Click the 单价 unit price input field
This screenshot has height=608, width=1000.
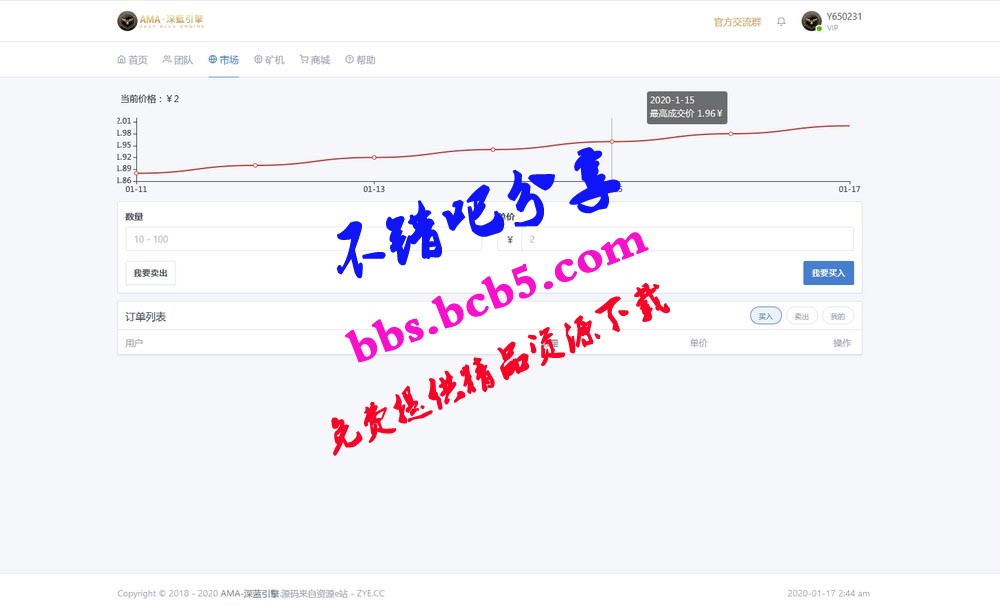[x=686, y=239]
